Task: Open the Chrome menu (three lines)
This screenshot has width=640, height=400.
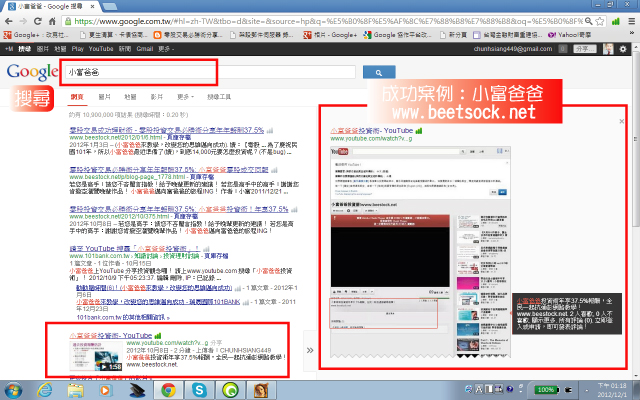Action: click(x=631, y=21)
